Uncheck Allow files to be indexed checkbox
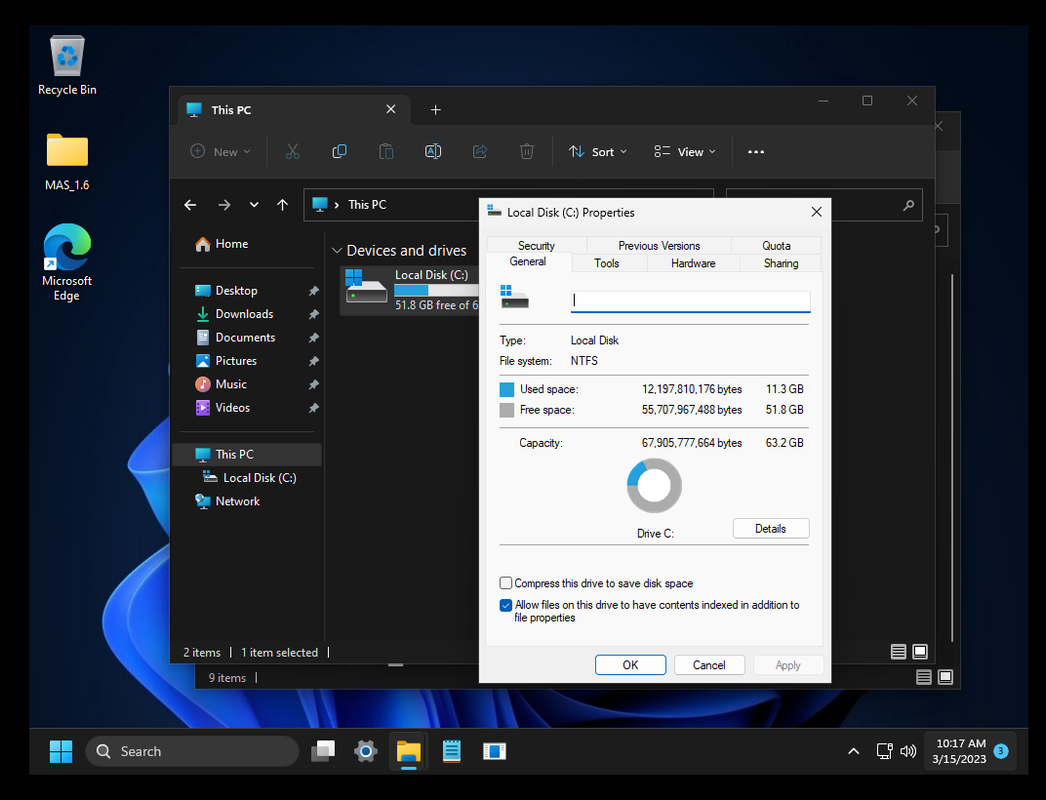This screenshot has height=800, width=1046. 506,605
